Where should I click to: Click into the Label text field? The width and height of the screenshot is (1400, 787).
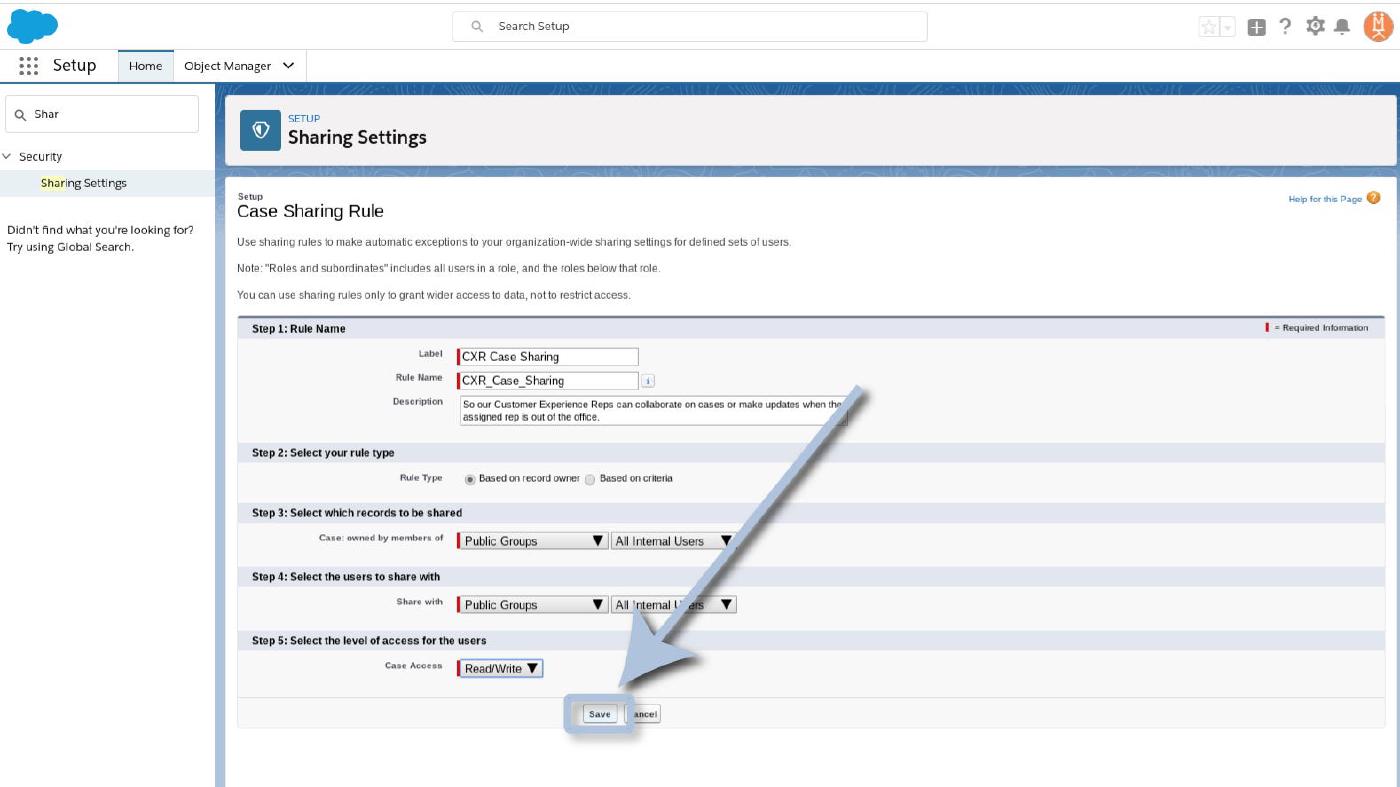[x=548, y=357]
